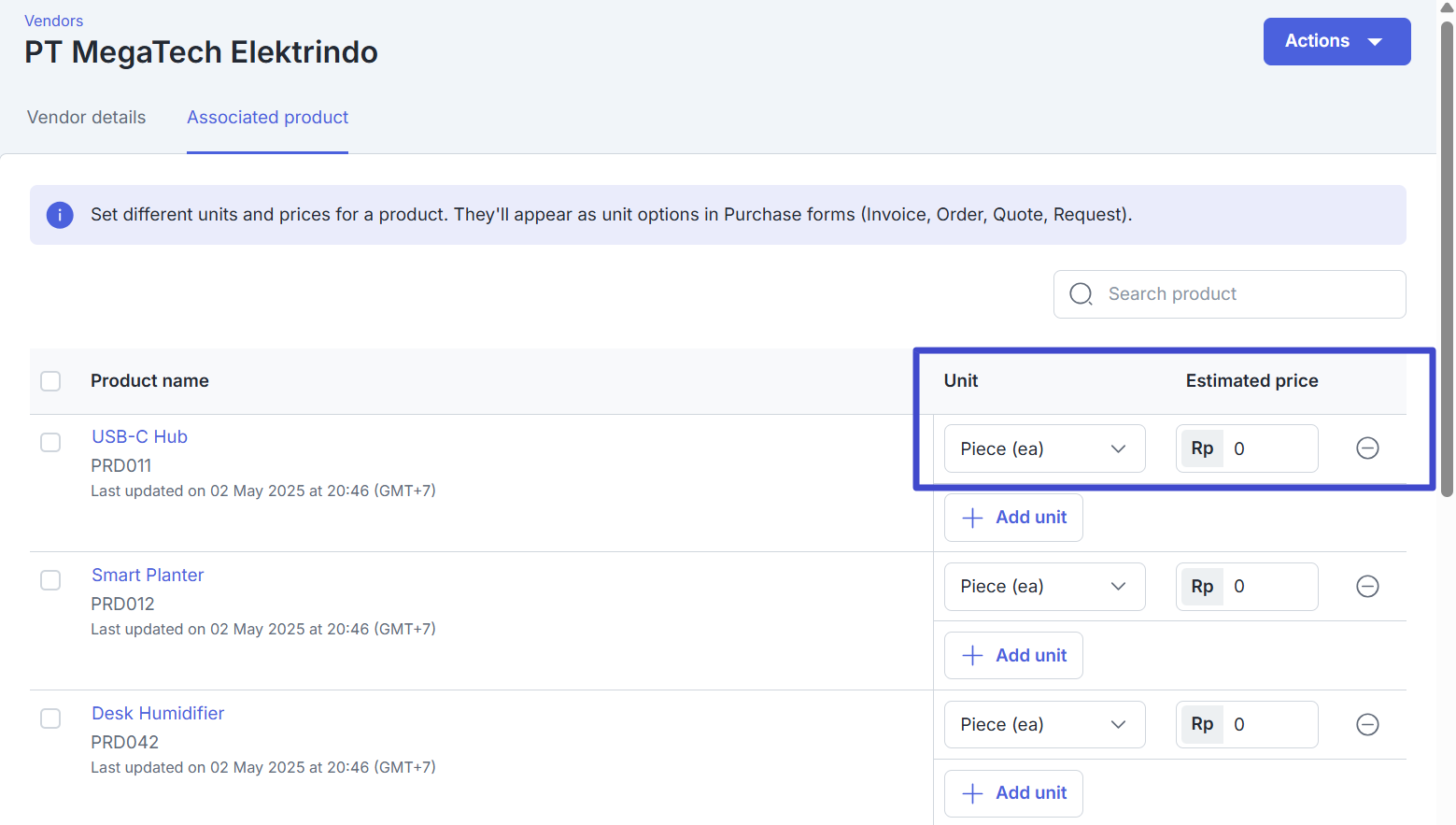The width and height of the screenshot is (1456, 825).
Task: Tick the USB-C Hub checkbox
Action: (x=50, y=442)
